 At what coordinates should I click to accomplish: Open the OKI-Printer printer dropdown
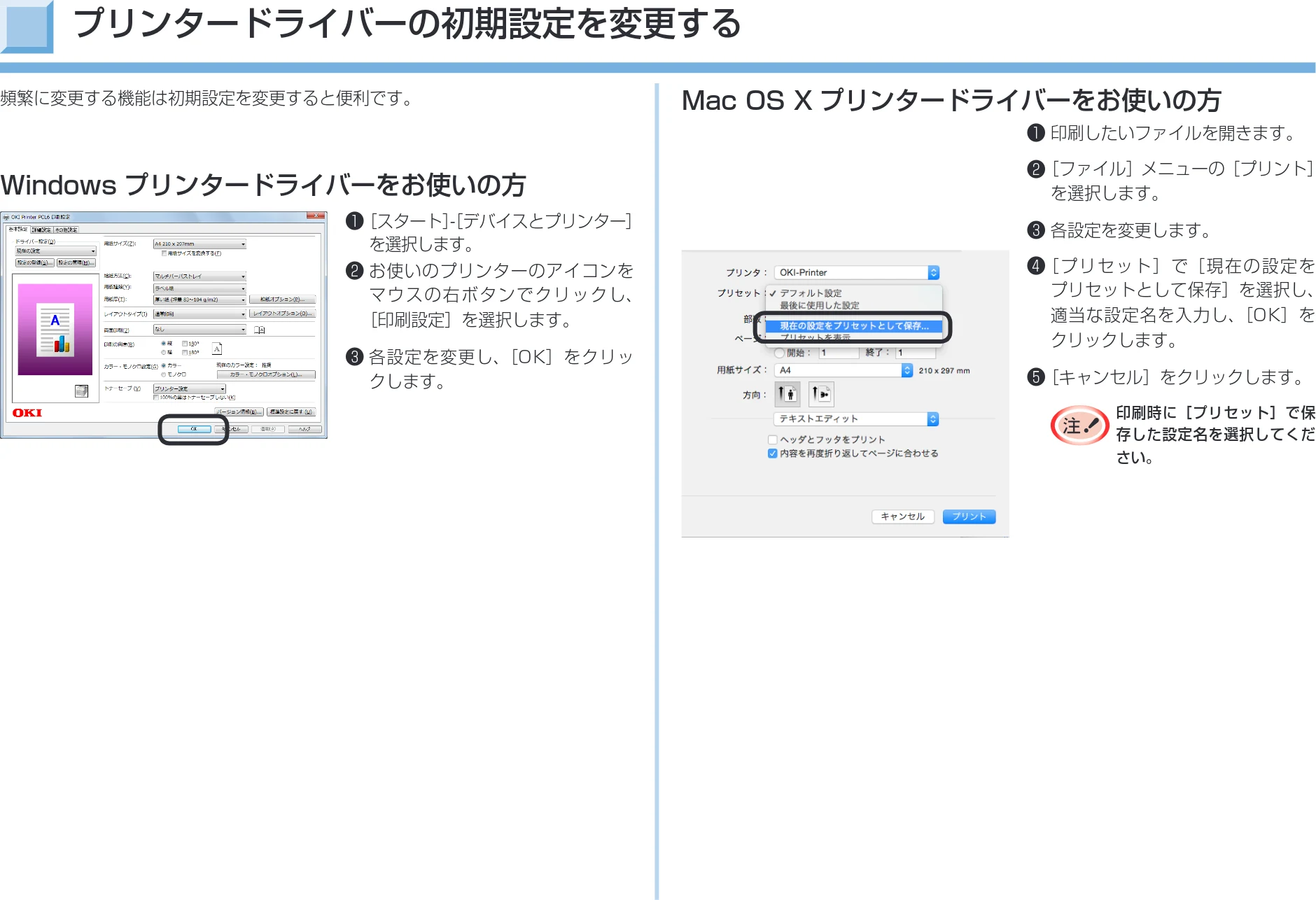point(857,273)
